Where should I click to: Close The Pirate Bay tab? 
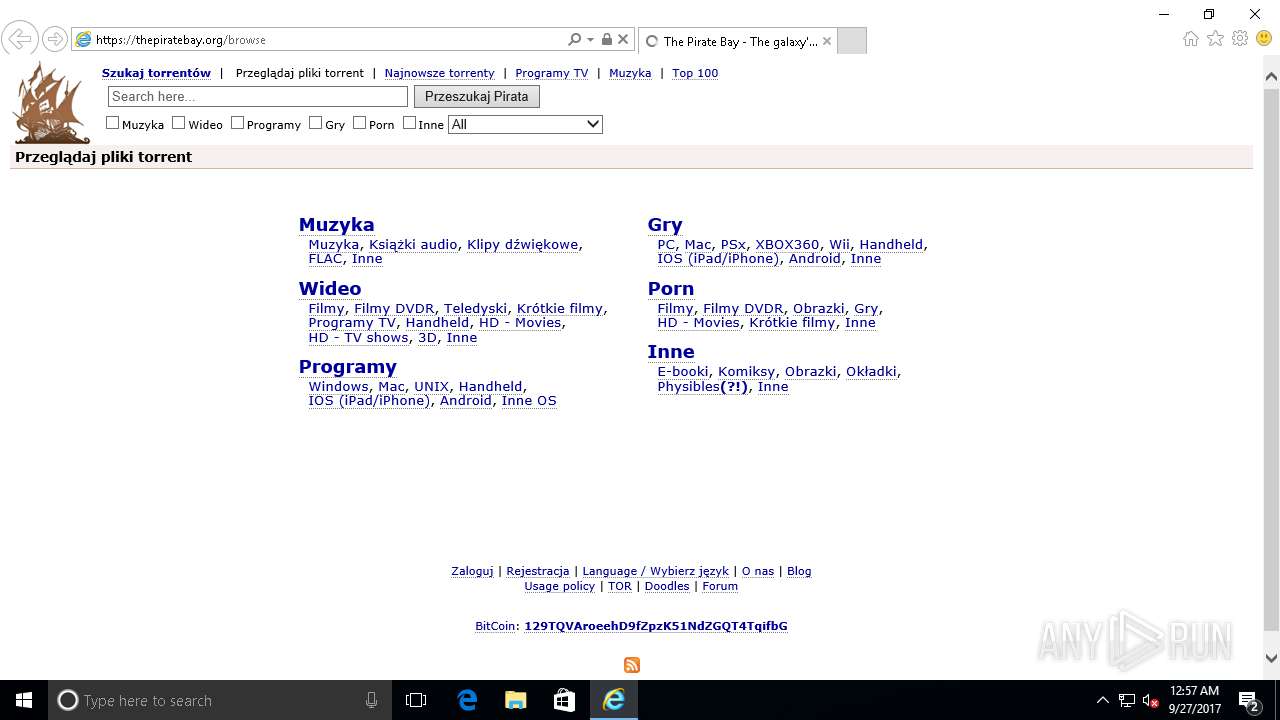point(827,41)
